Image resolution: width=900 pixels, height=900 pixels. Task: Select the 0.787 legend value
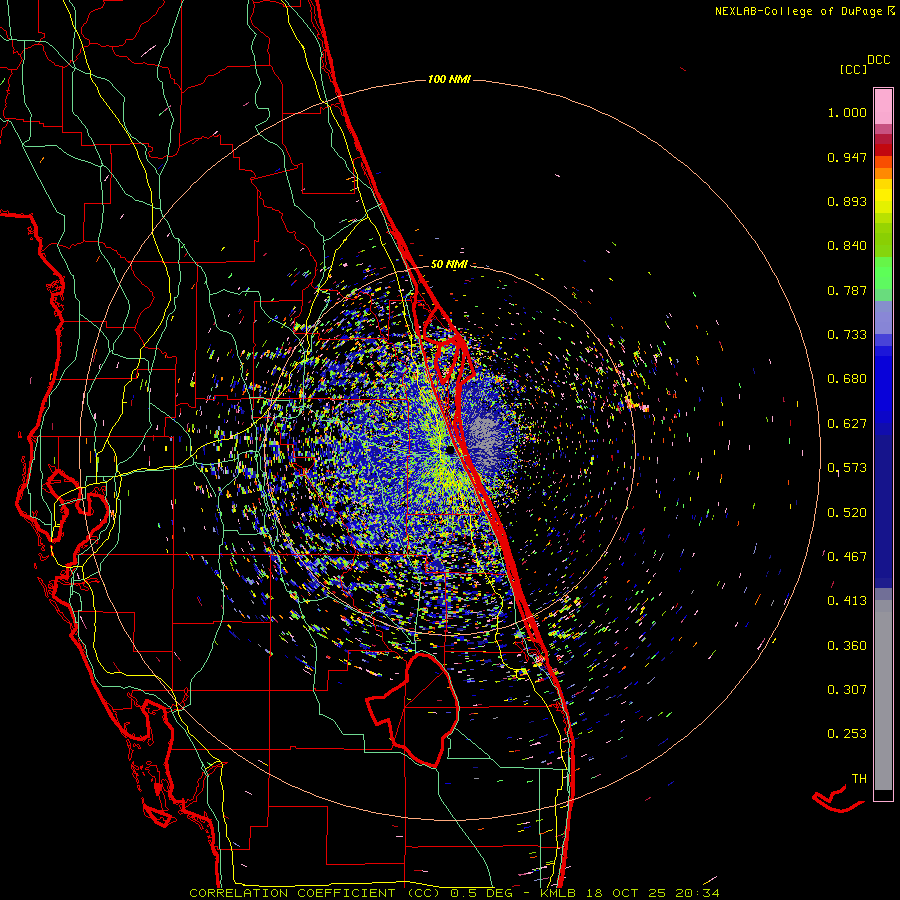tap(847, 290)
